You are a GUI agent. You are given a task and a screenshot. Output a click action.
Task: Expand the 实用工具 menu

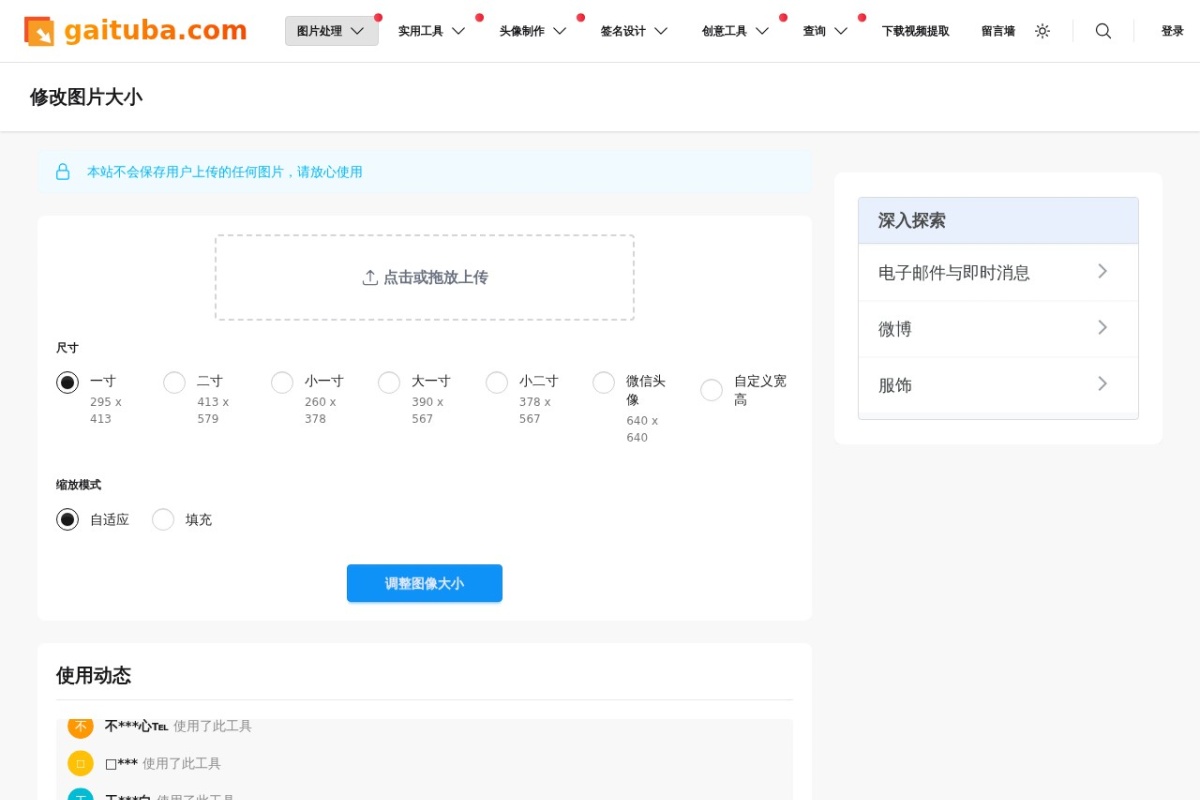point(432,31)
